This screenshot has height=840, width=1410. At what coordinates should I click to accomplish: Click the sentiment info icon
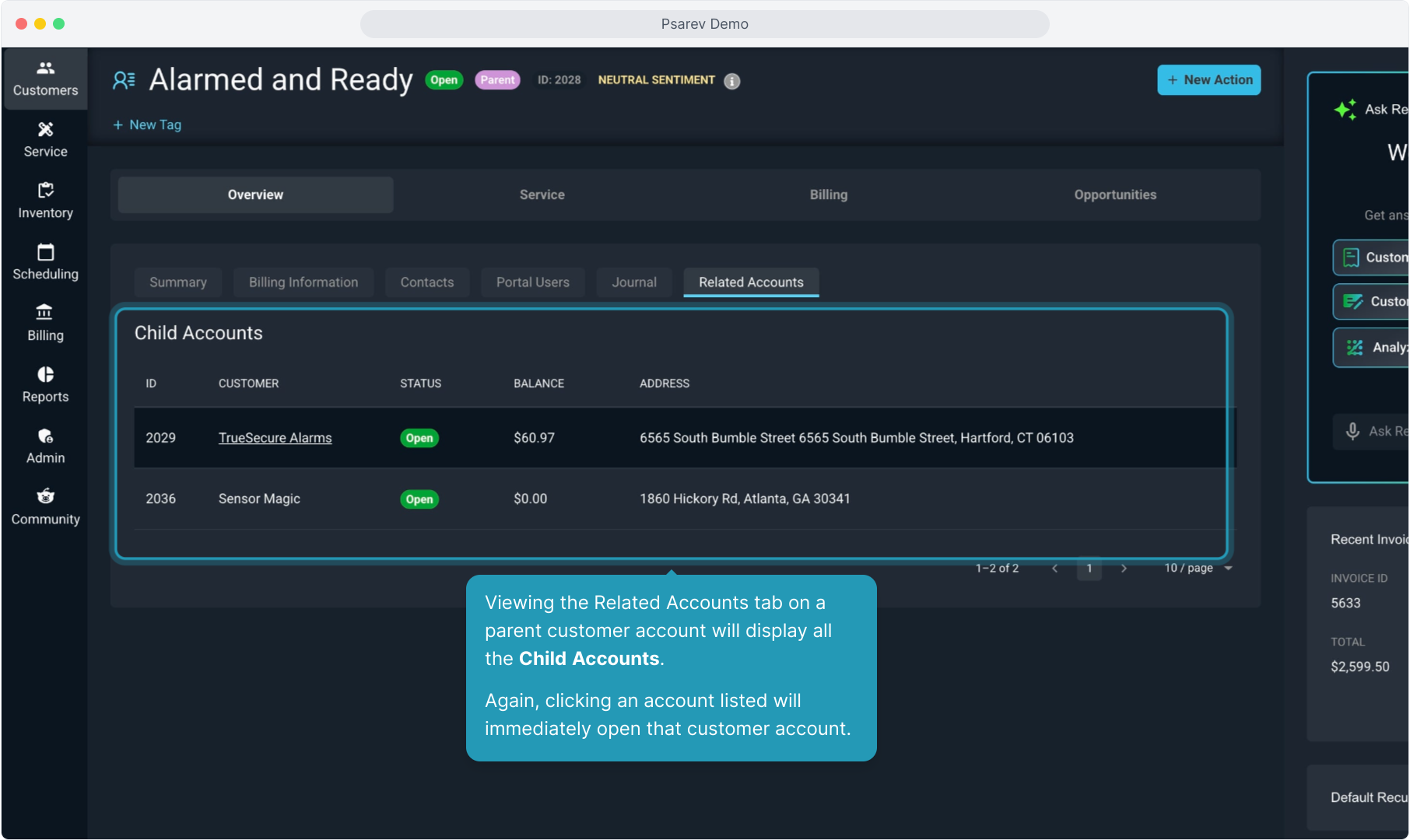(731, 81)
